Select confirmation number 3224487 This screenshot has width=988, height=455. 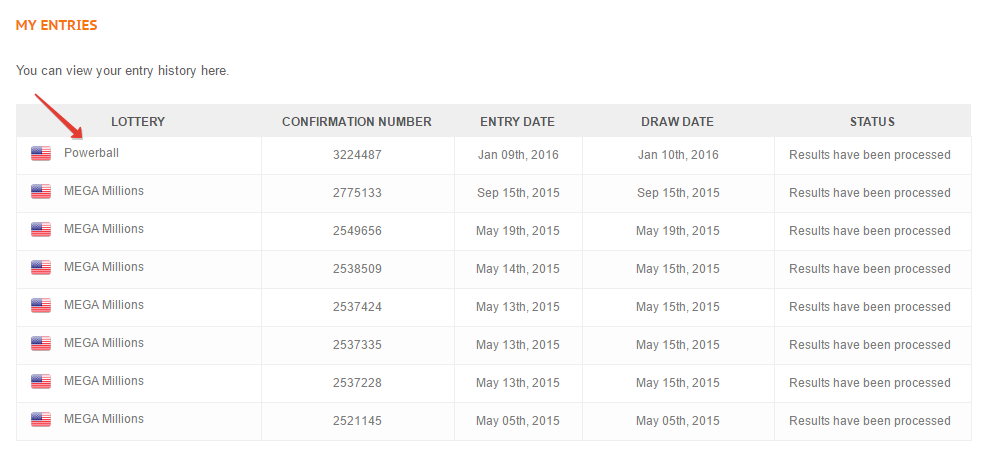pyautogui.click(x=357, y=155)
